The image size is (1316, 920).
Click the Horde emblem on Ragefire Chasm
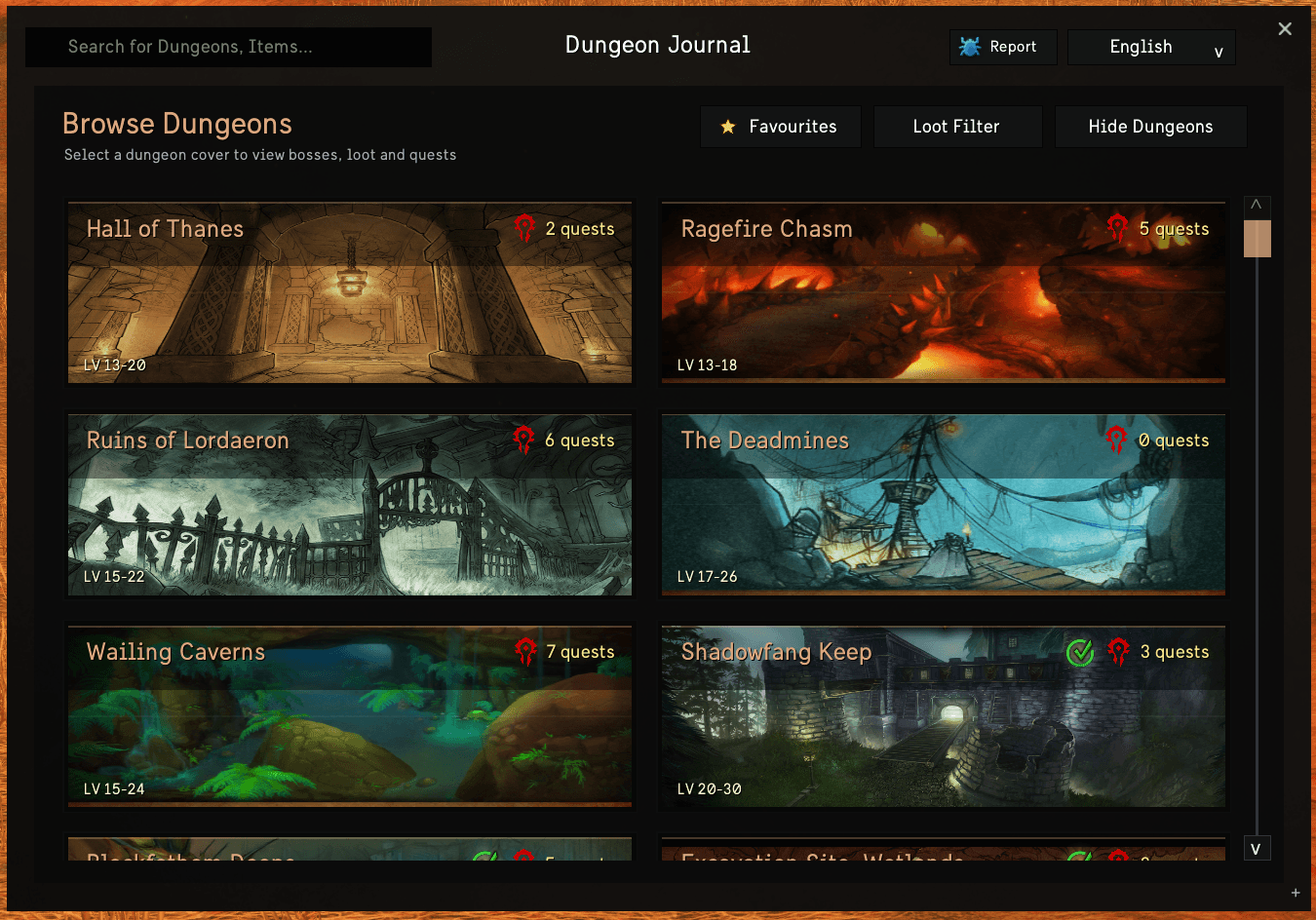tap(1118, 229)
